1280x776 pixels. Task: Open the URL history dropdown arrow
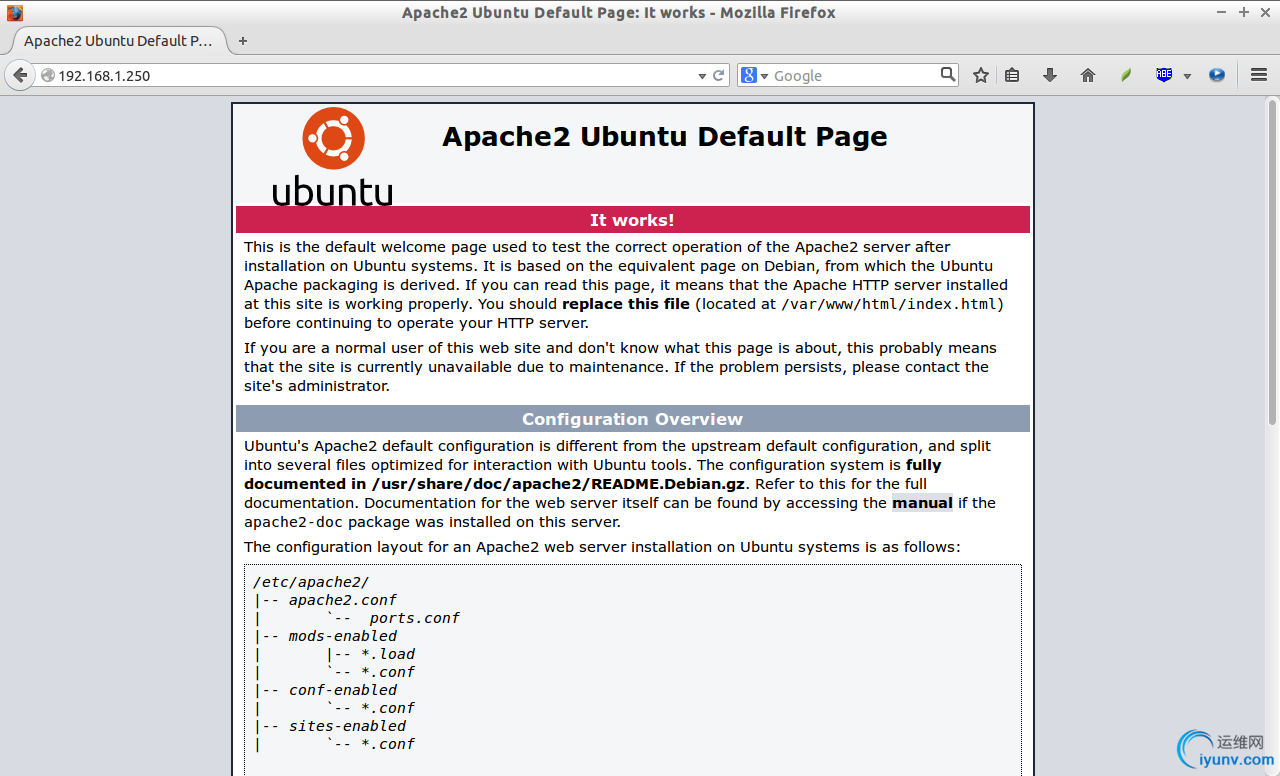(x=702, y=76)
